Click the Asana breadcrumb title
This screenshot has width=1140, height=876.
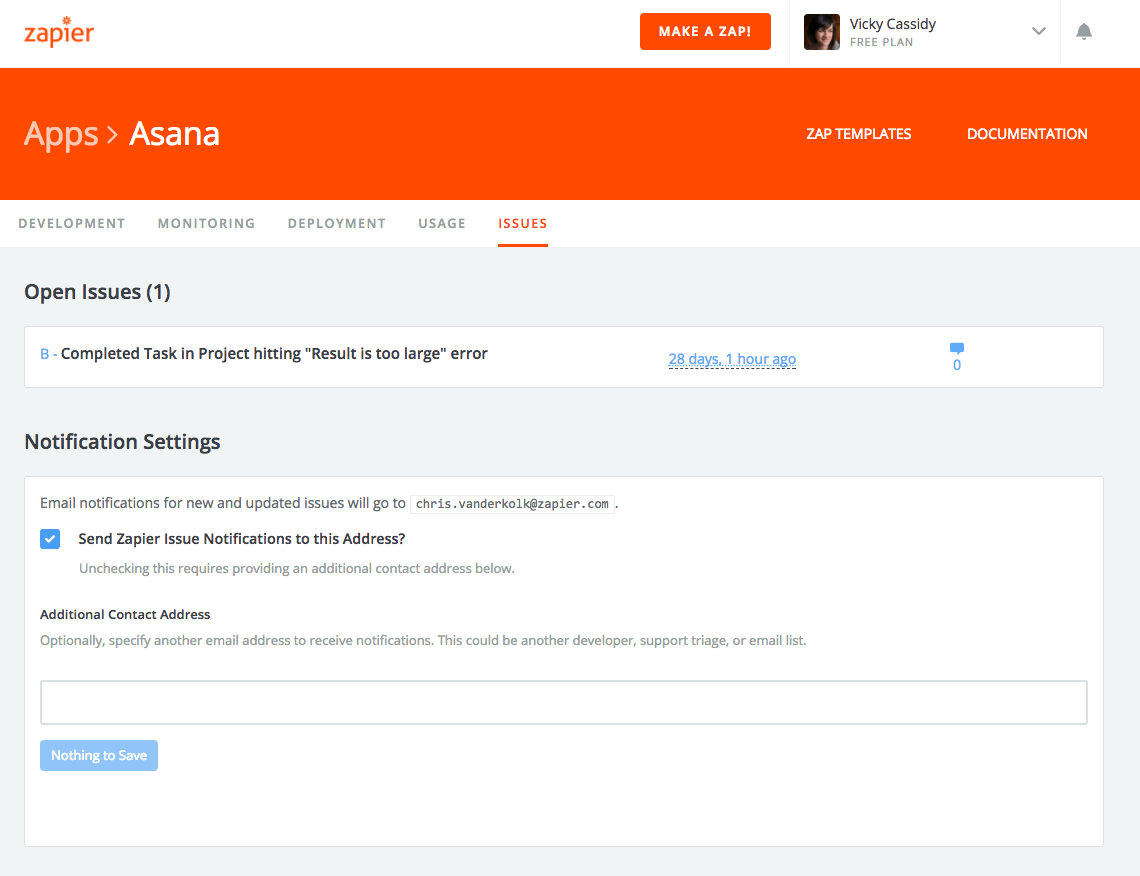click(174, 134)
